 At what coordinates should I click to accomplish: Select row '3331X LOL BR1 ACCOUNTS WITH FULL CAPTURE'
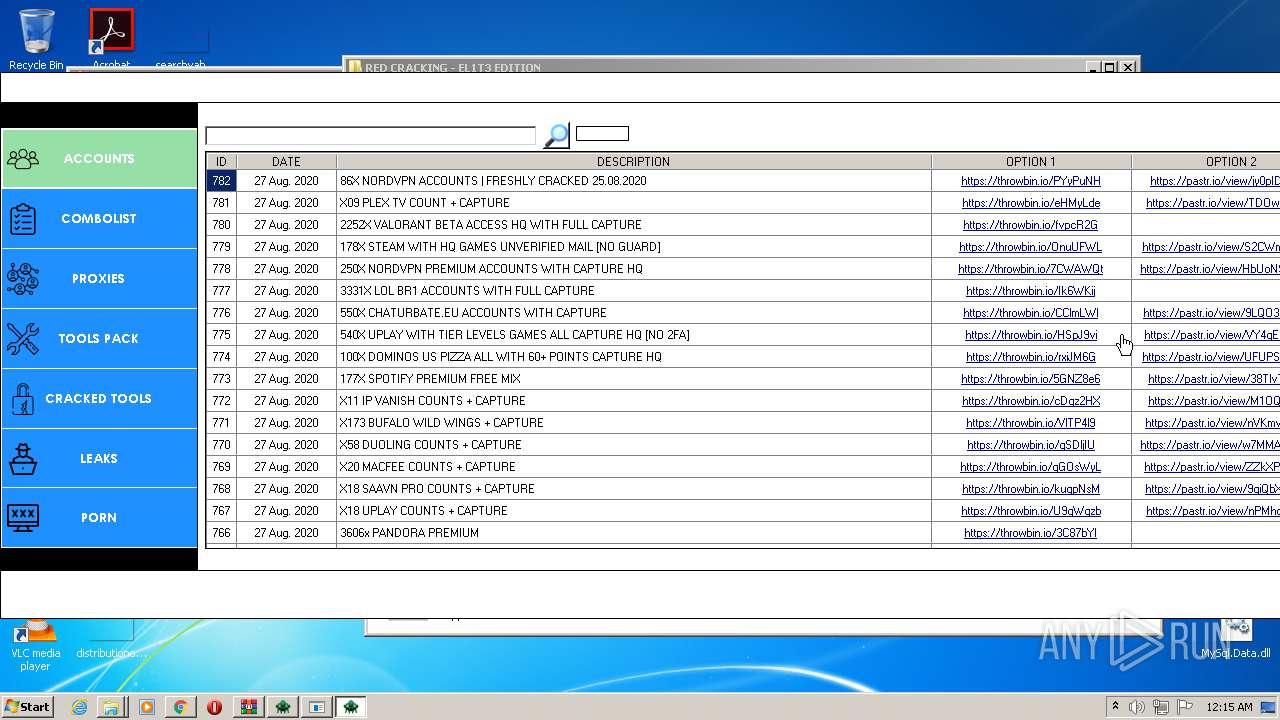tap(634, 291)
